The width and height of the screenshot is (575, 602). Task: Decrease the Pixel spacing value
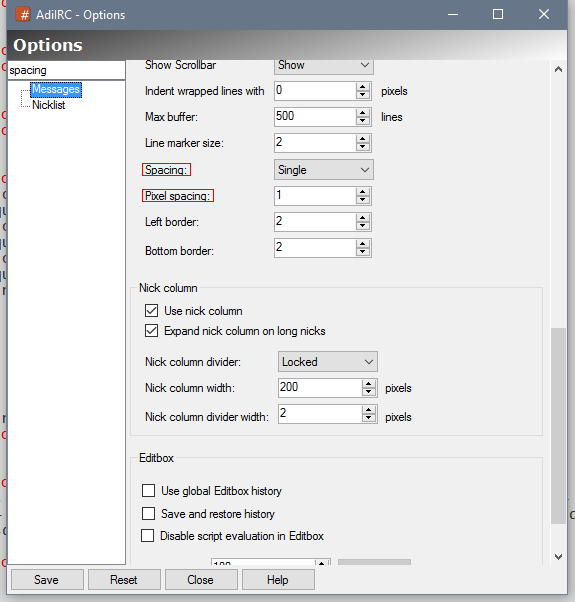click(362, 200)
